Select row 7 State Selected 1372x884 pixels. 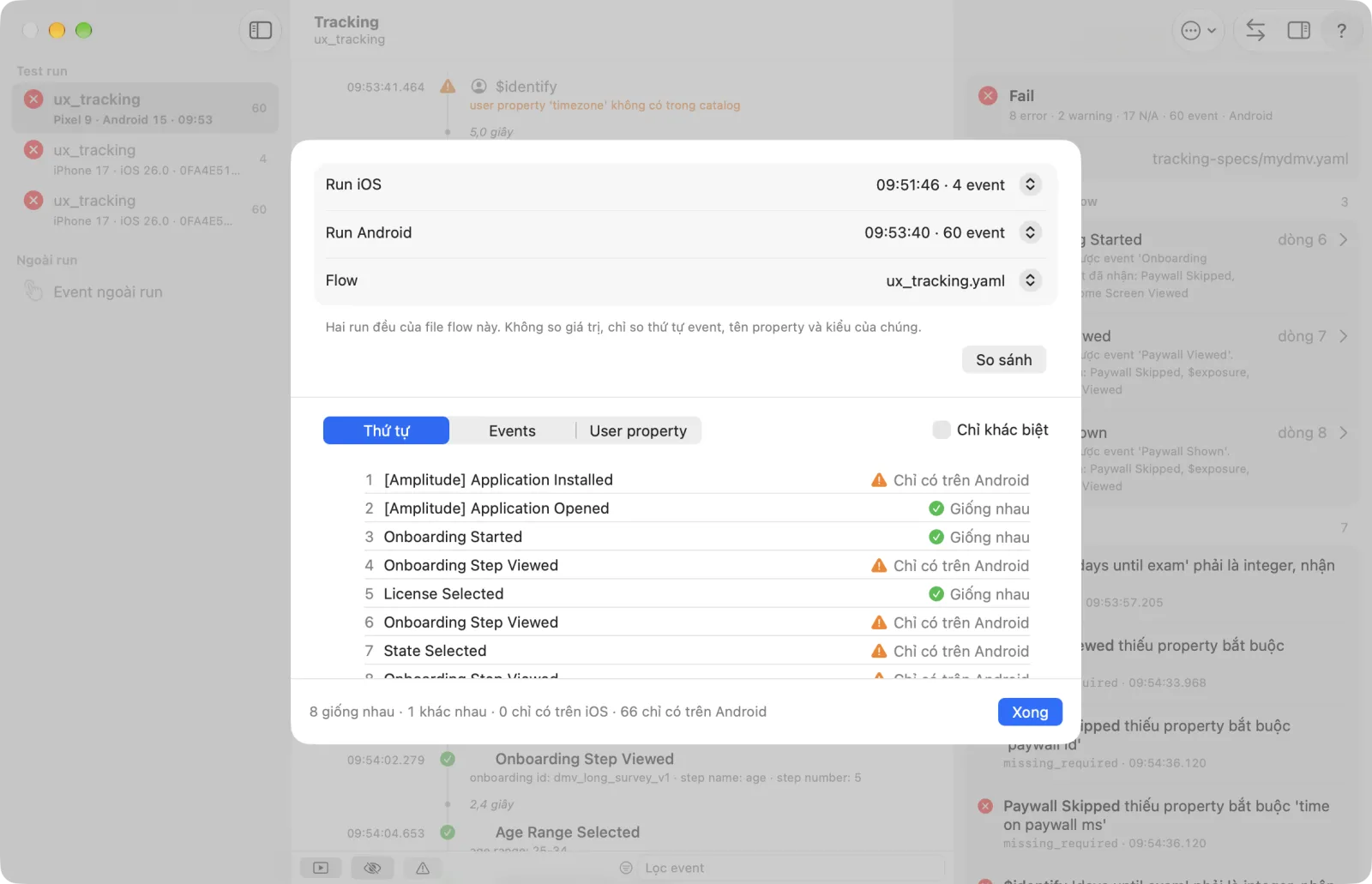pos(696,651)
